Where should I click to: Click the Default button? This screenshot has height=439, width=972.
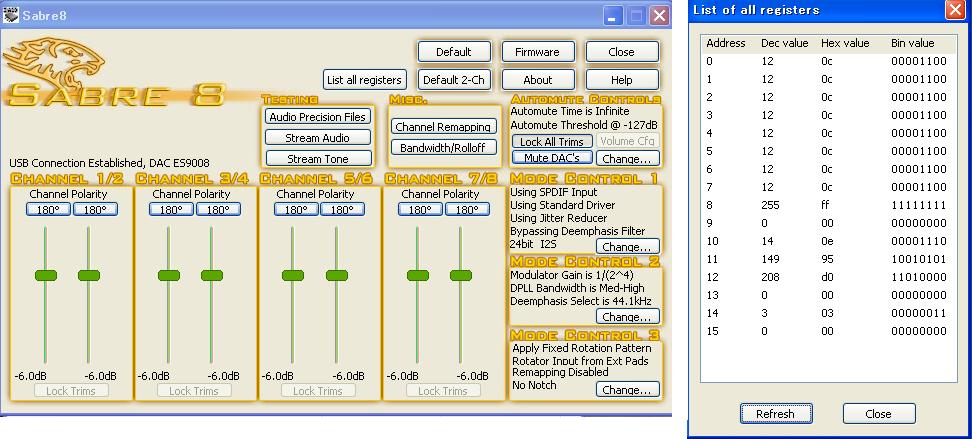tap(454, 52)
